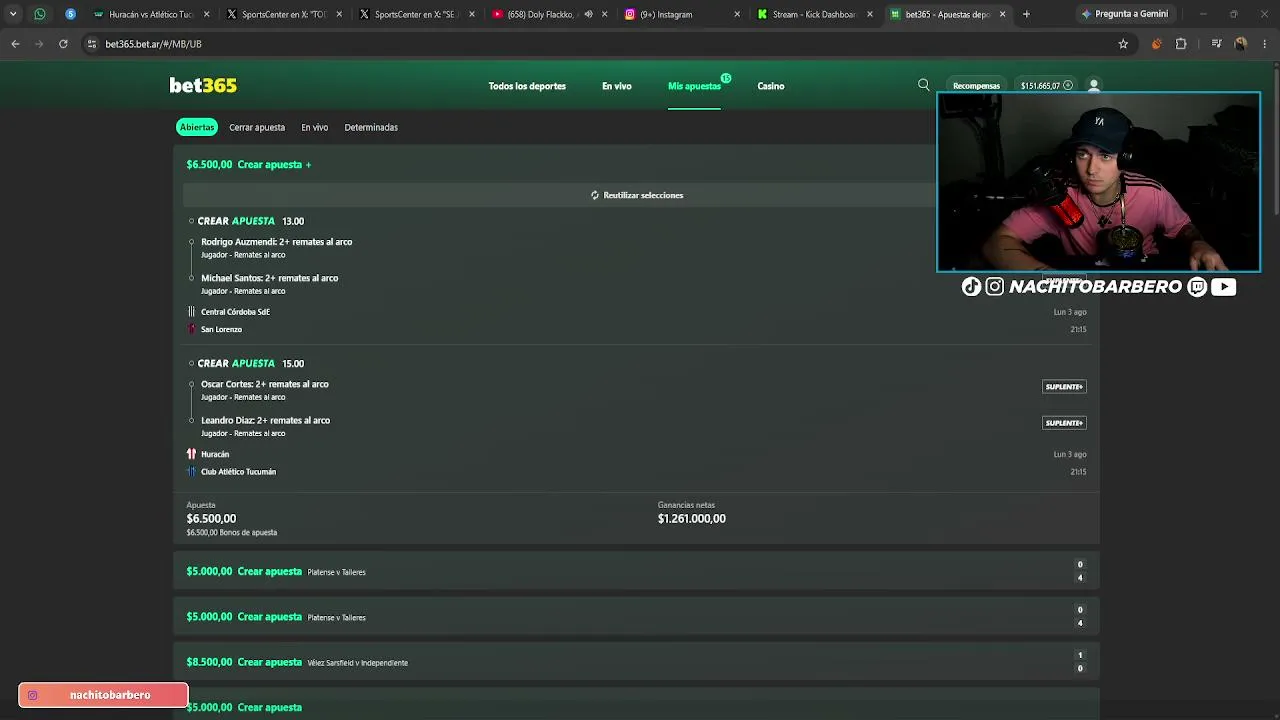Viewport: 1280px width, 720px height.
Task: Mute the Doly Flackko YouTube tab audio
Action: pos(588,14)
